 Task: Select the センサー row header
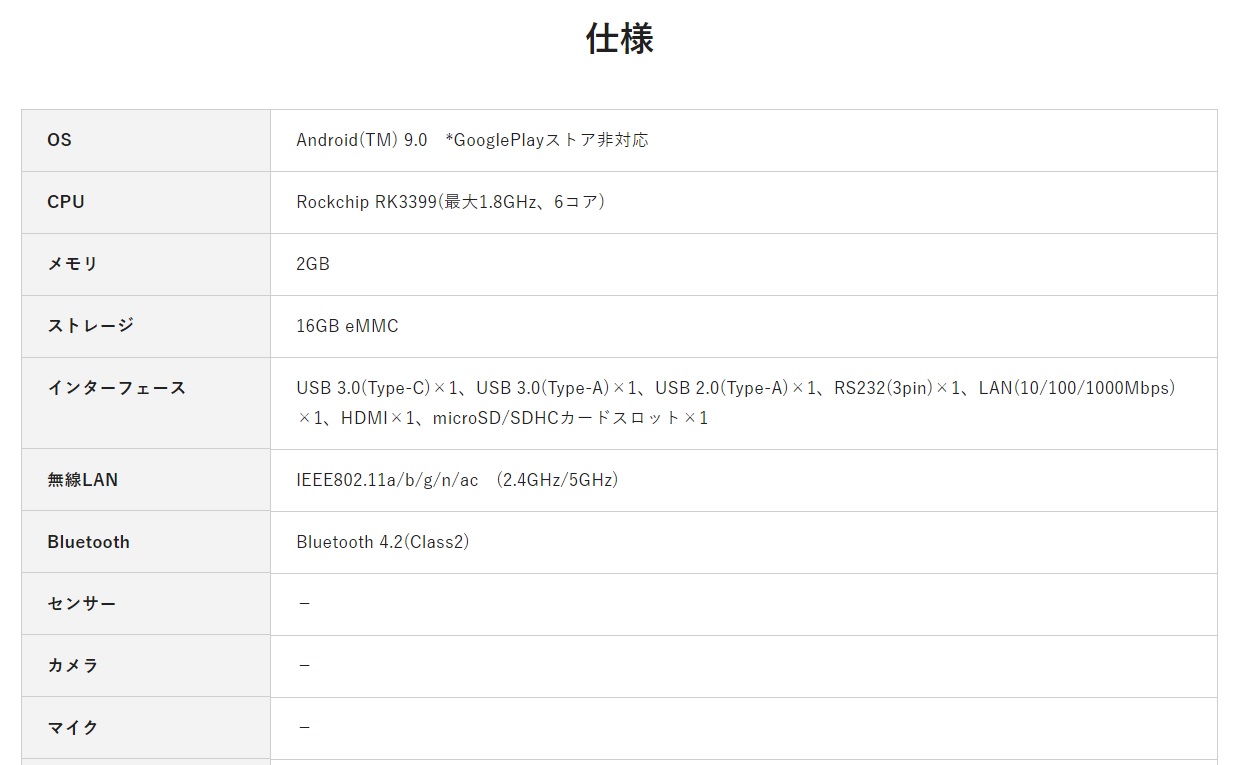[82, 604]
